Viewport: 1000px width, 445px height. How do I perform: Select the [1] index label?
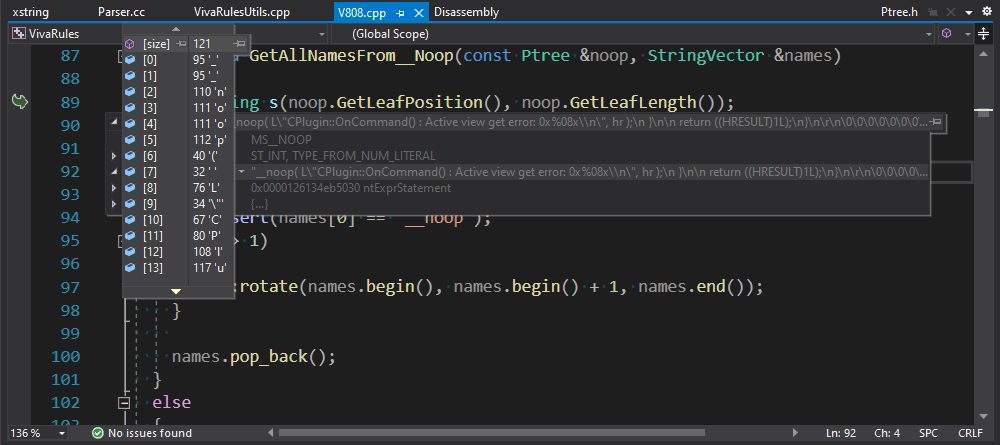149,76
